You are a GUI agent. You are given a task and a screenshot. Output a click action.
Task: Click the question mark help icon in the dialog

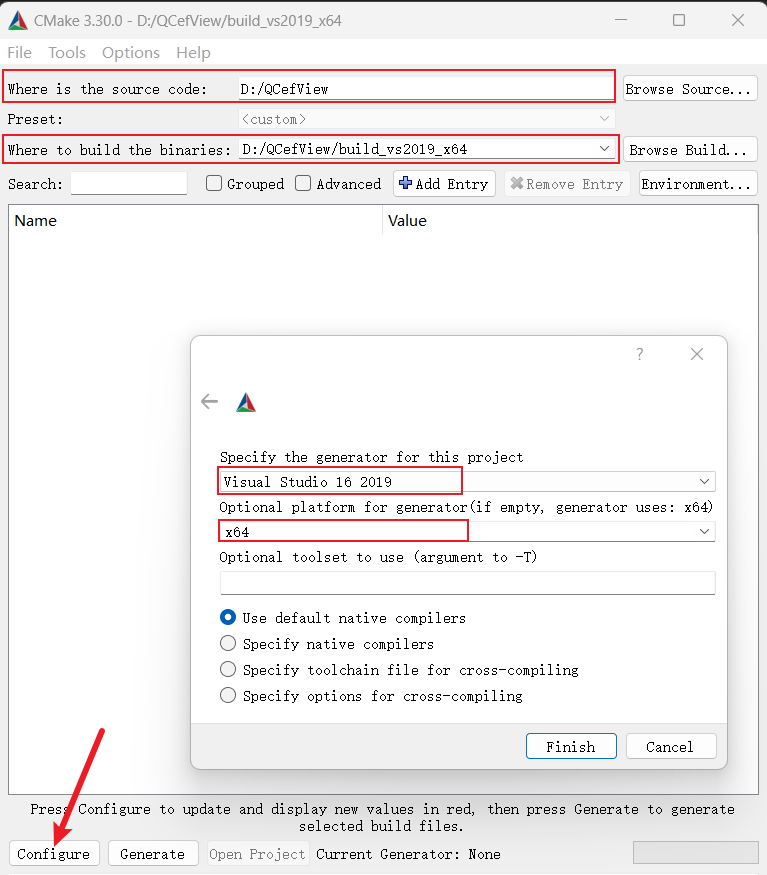coord(640,354)
